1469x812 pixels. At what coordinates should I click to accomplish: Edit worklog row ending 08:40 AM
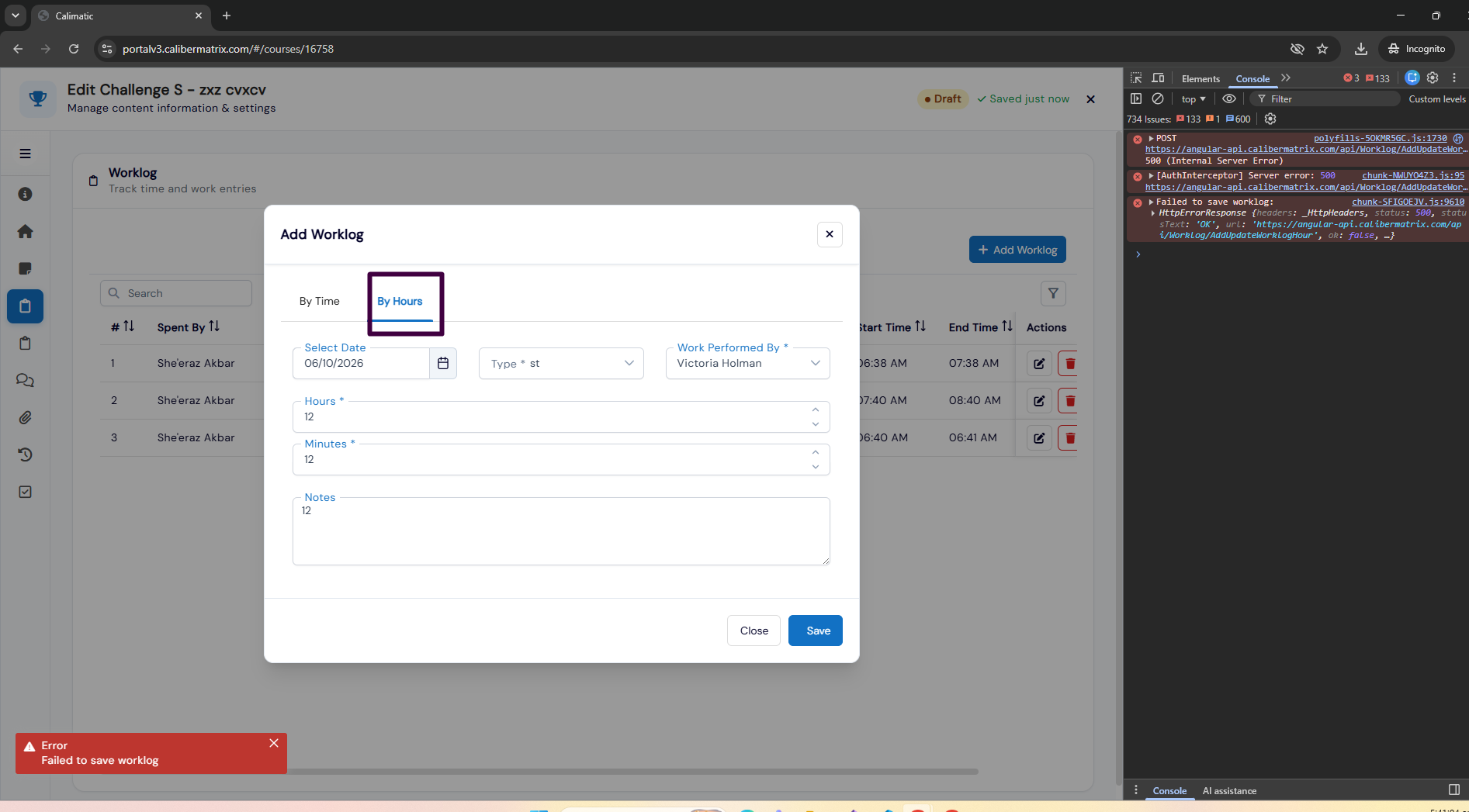point(1039,401)
